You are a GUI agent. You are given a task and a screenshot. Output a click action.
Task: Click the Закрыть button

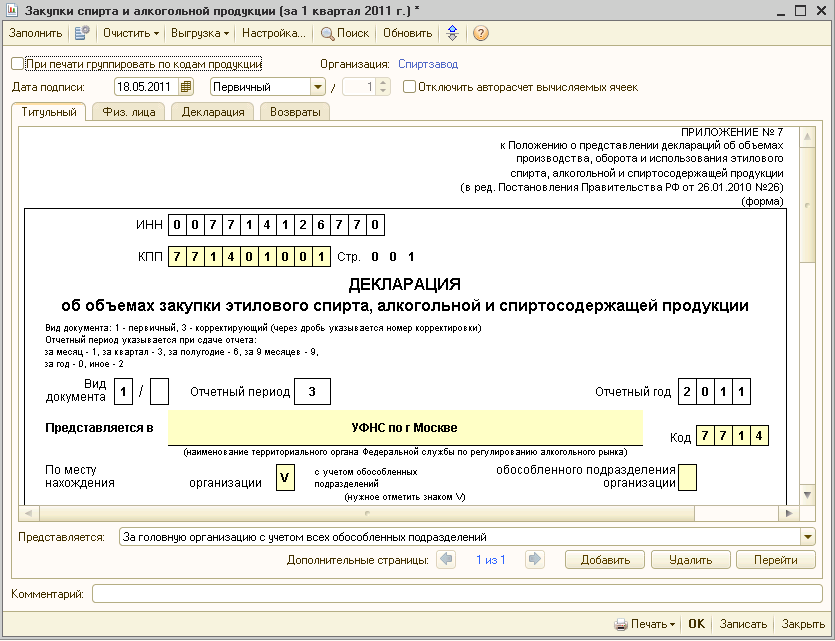(803, 624)
